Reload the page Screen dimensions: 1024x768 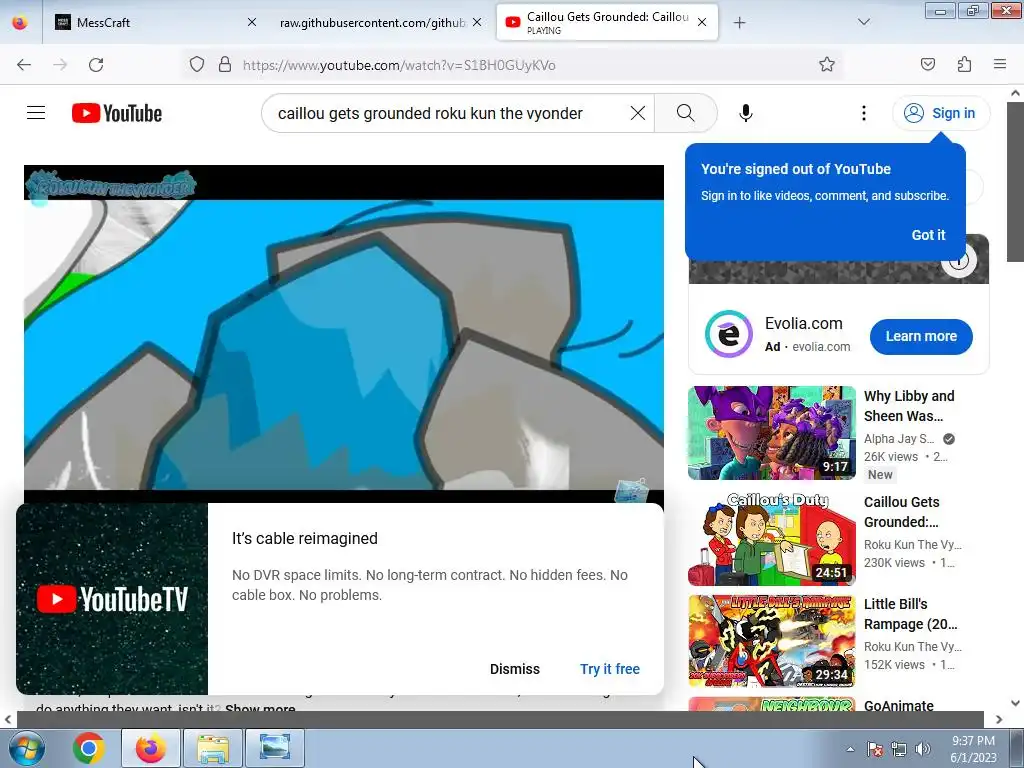coord(96,65)
